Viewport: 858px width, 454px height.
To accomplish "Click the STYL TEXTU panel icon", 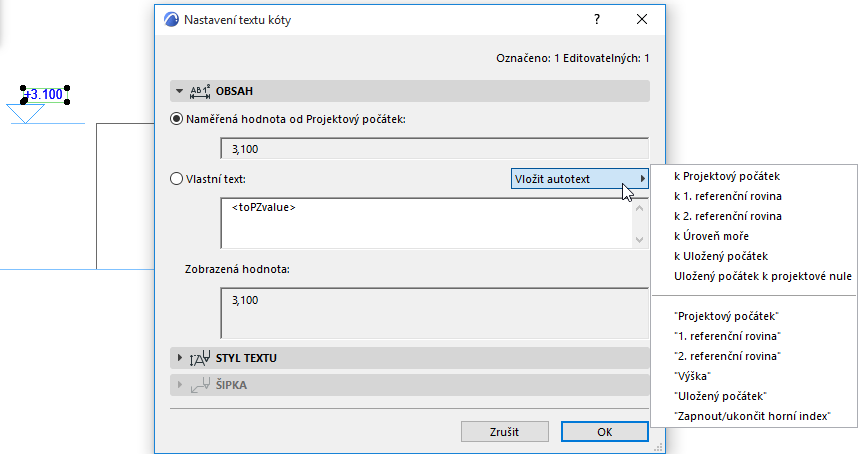I will [199, 357].
